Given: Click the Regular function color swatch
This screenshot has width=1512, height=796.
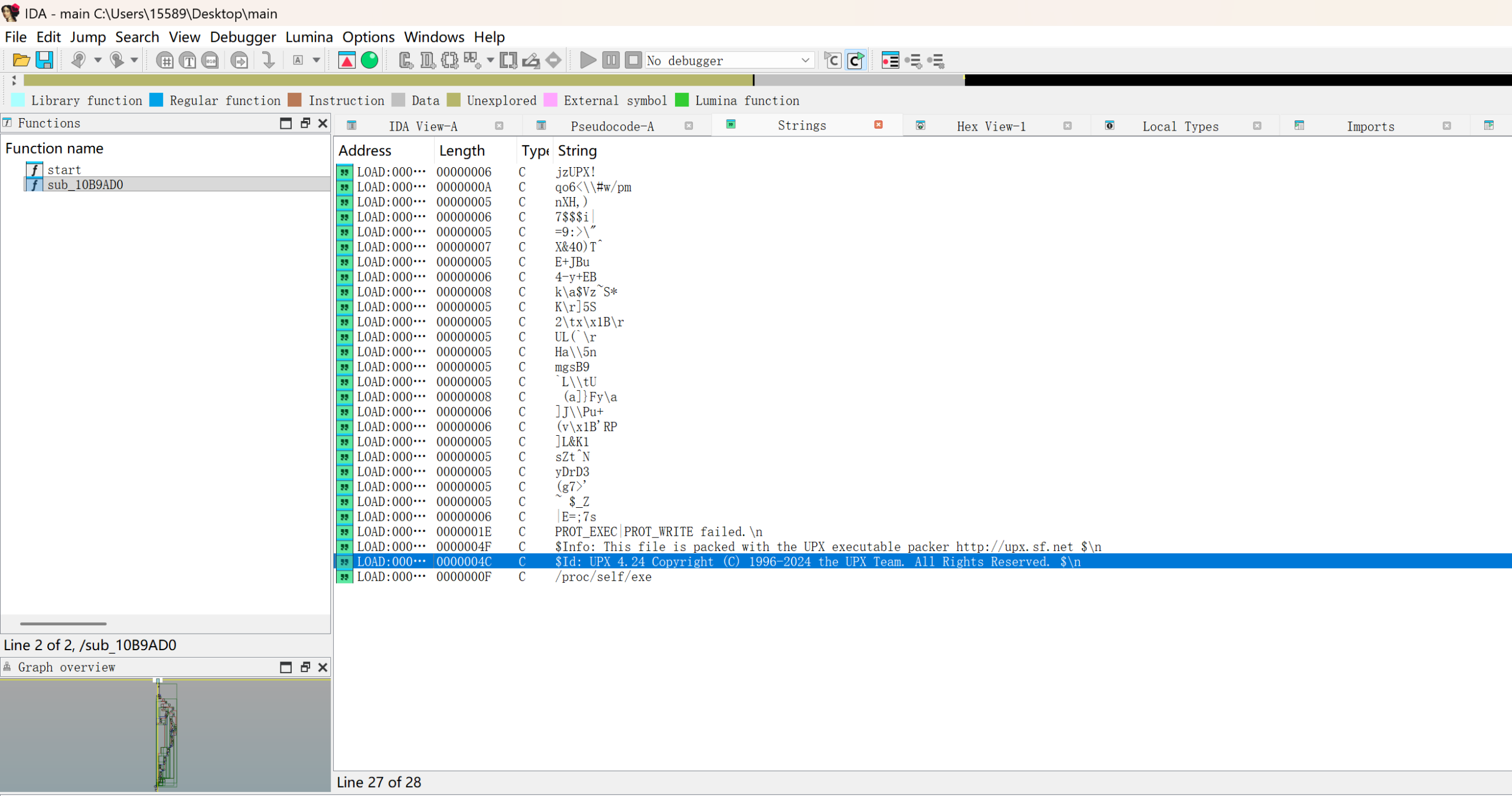Looking at the screenshot, I should click(157, 100).
